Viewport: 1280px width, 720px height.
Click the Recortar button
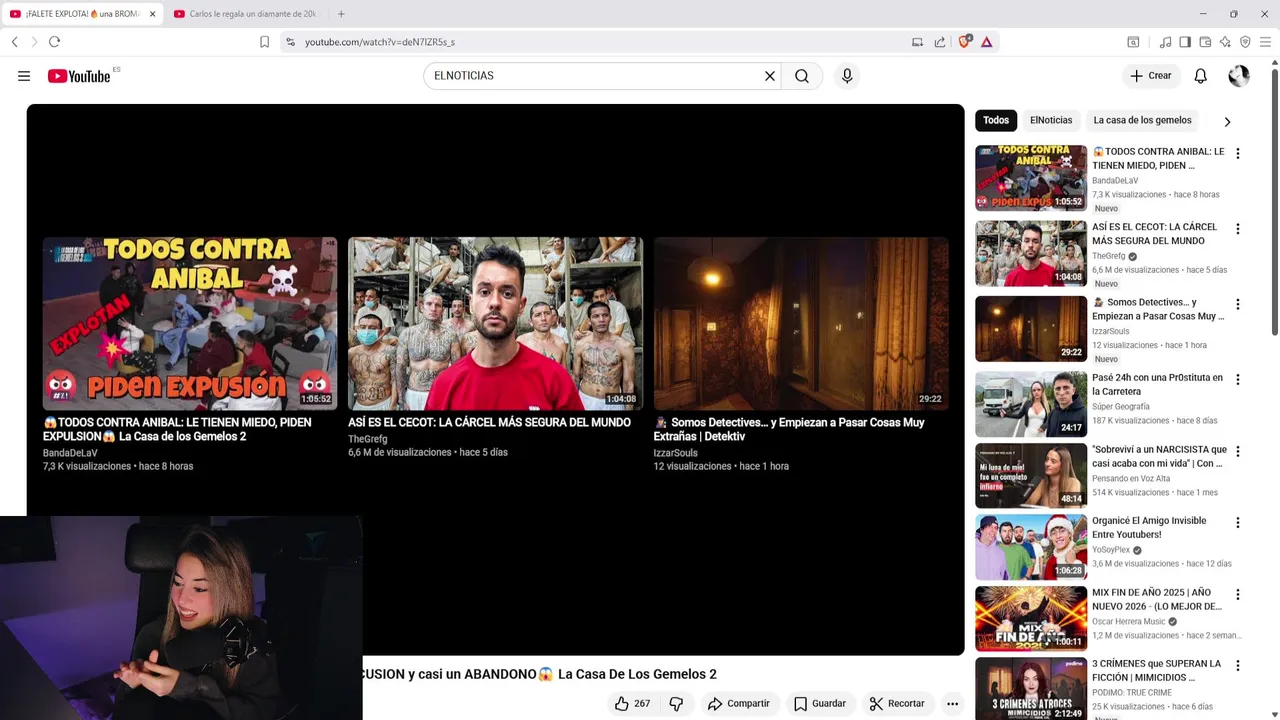[897, 704]
